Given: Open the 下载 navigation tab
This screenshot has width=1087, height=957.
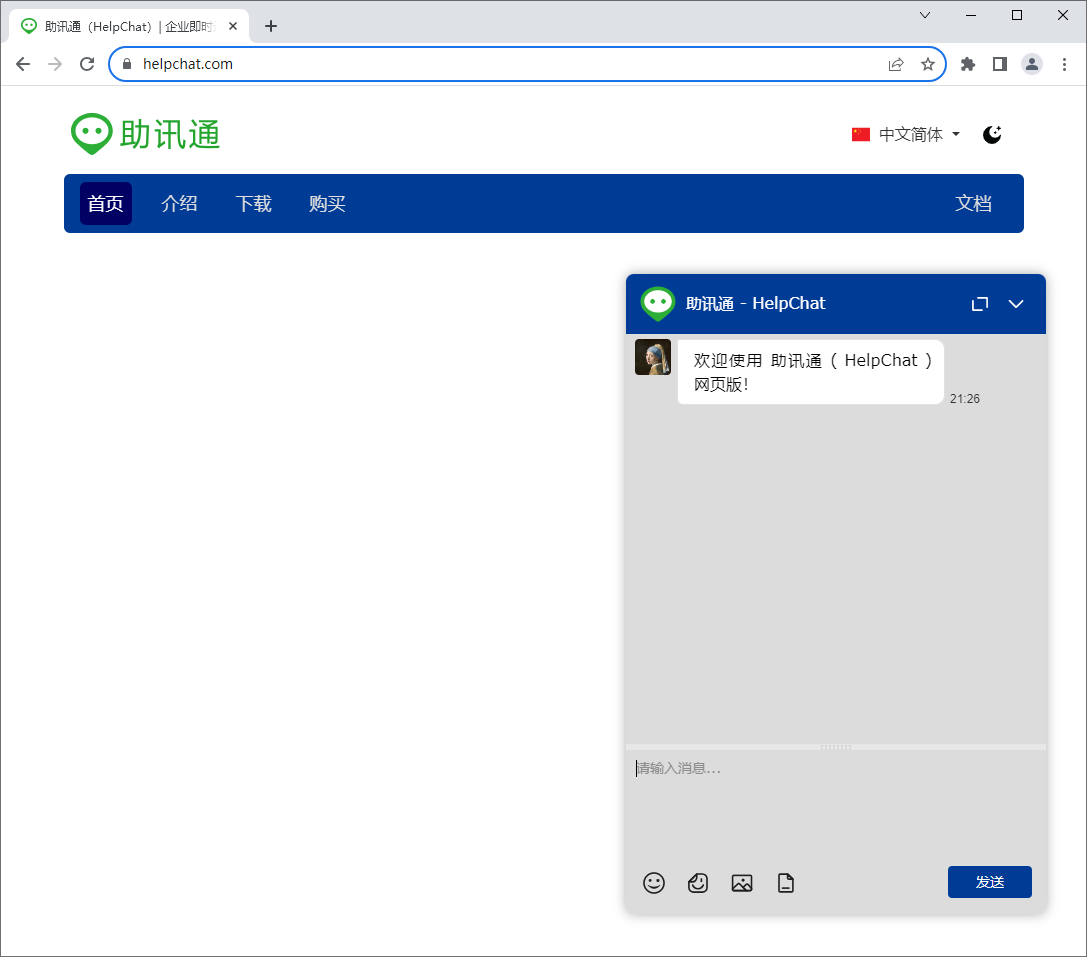Looking at the screenshot, I should point(254,203).
